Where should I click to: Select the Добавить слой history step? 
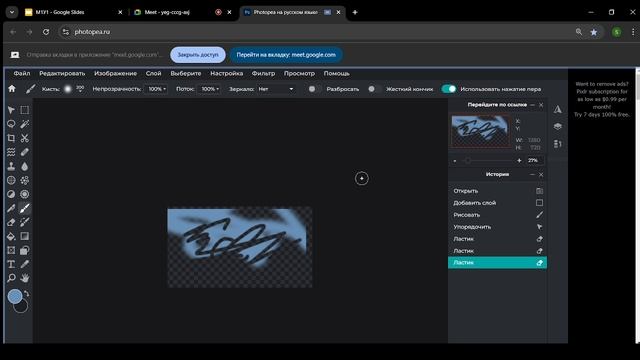coord(497,203)
